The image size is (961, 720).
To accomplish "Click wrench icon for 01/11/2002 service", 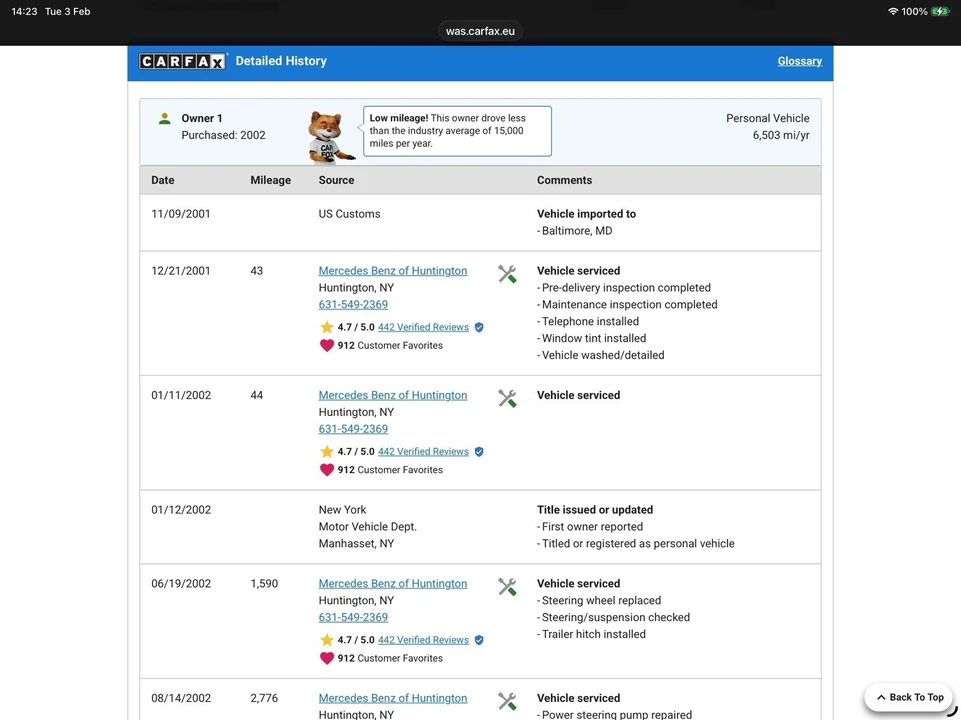I will tap(507, 398).
